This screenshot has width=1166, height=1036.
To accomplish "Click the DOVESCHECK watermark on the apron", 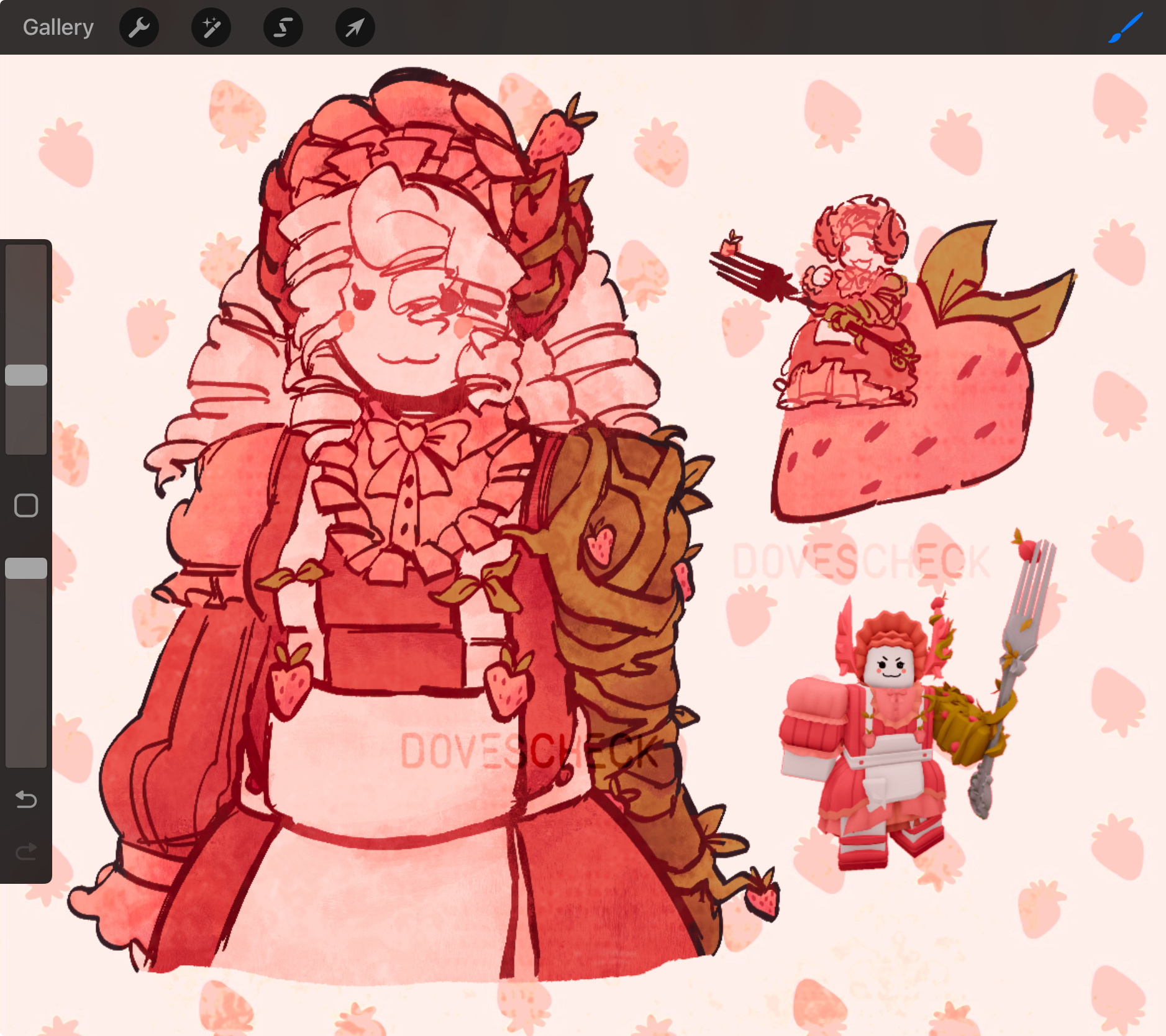I will coord(528,750).
